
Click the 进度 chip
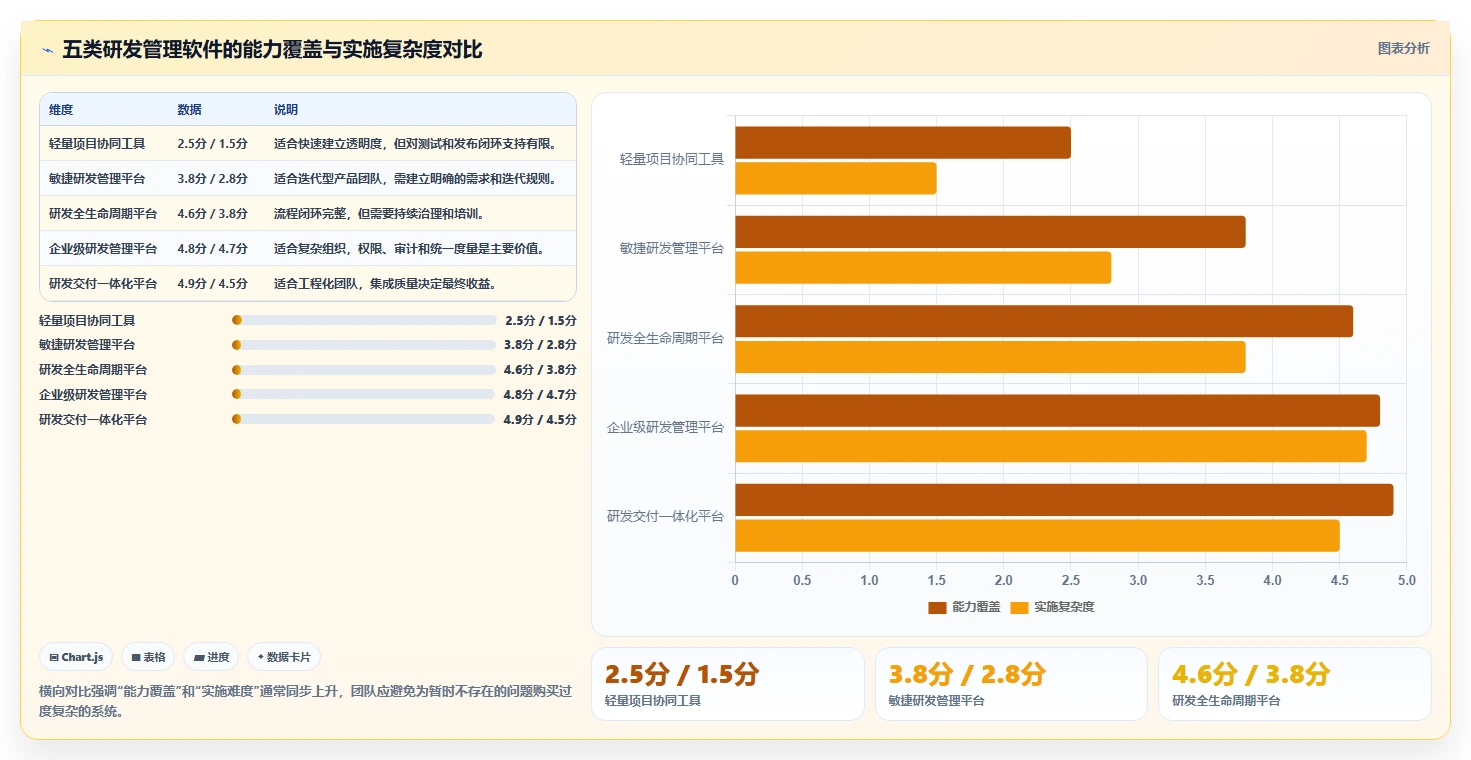211,657
